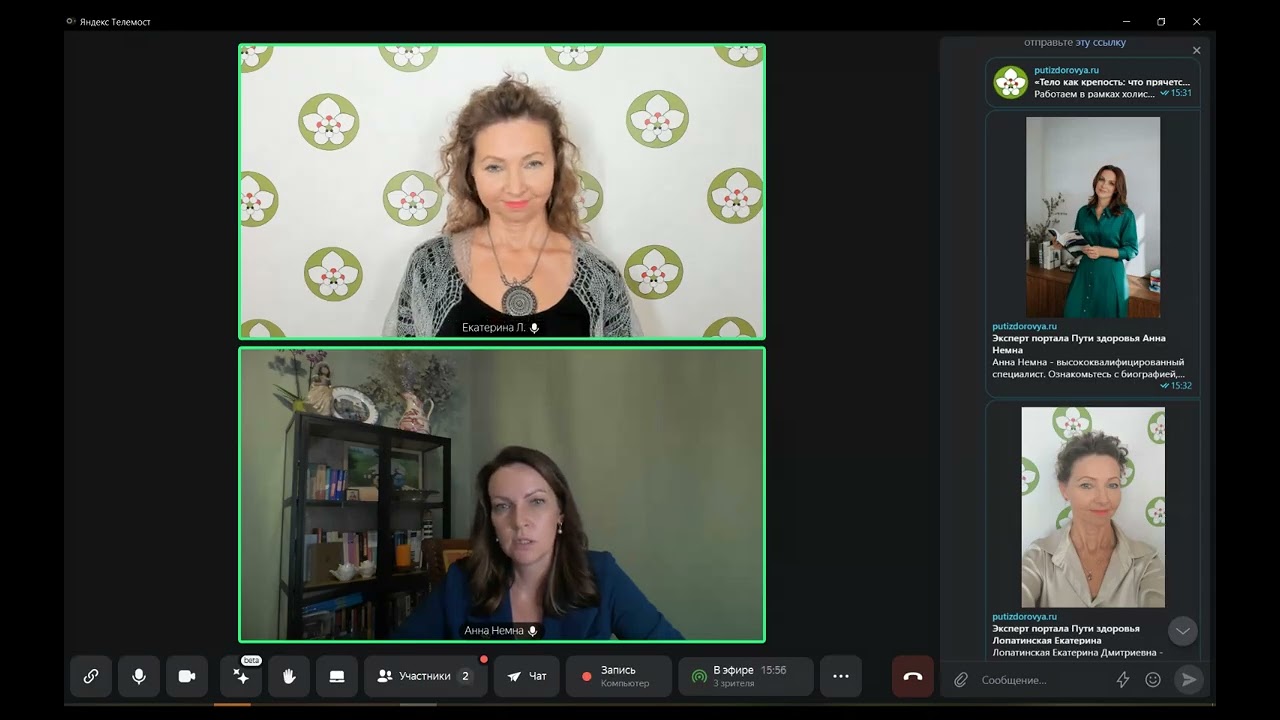Click Екатерина Л. name label microphone indicator
The height and width of the screenshot is (720, 1280).
(x=534, y=328)
